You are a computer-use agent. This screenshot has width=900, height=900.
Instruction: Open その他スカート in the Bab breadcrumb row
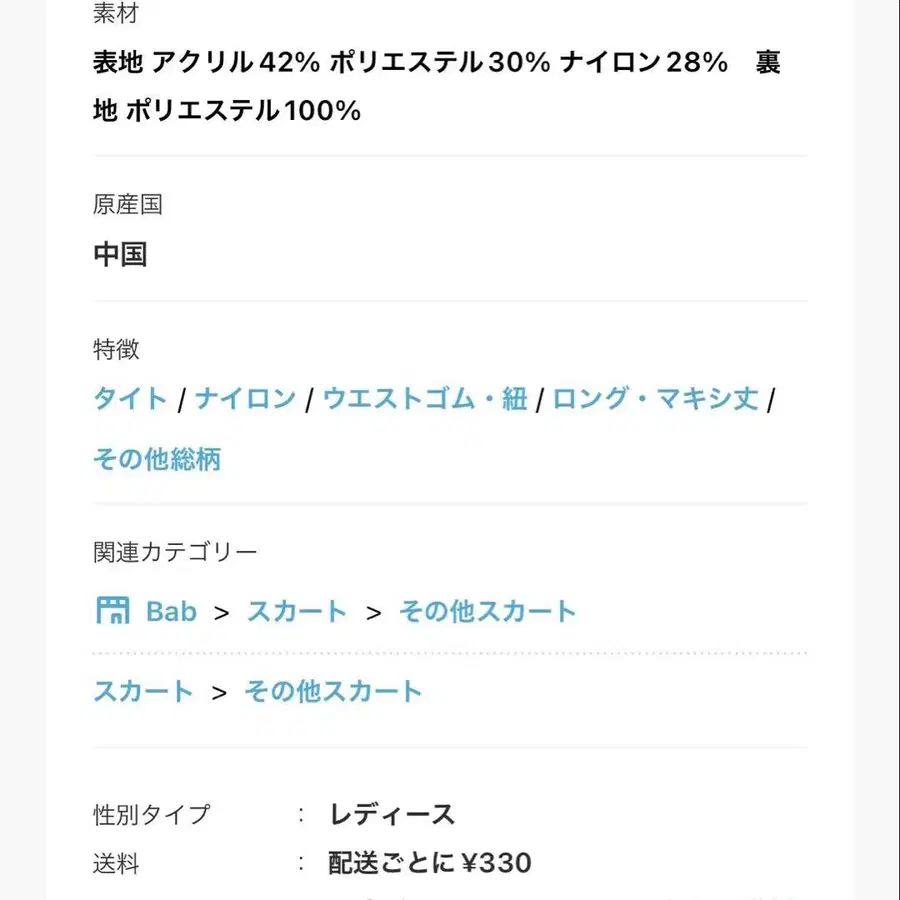tap(487, 611)
